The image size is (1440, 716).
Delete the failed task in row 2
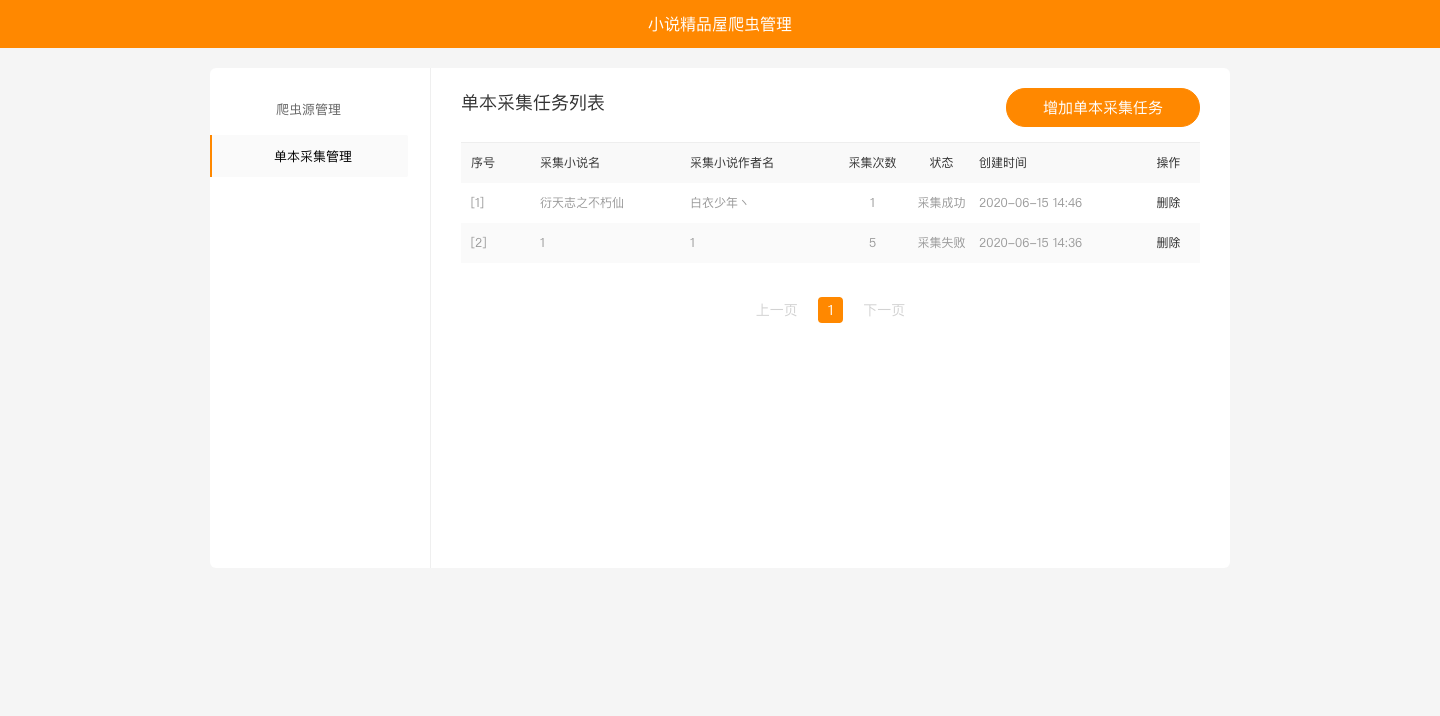pos(1168,242)
